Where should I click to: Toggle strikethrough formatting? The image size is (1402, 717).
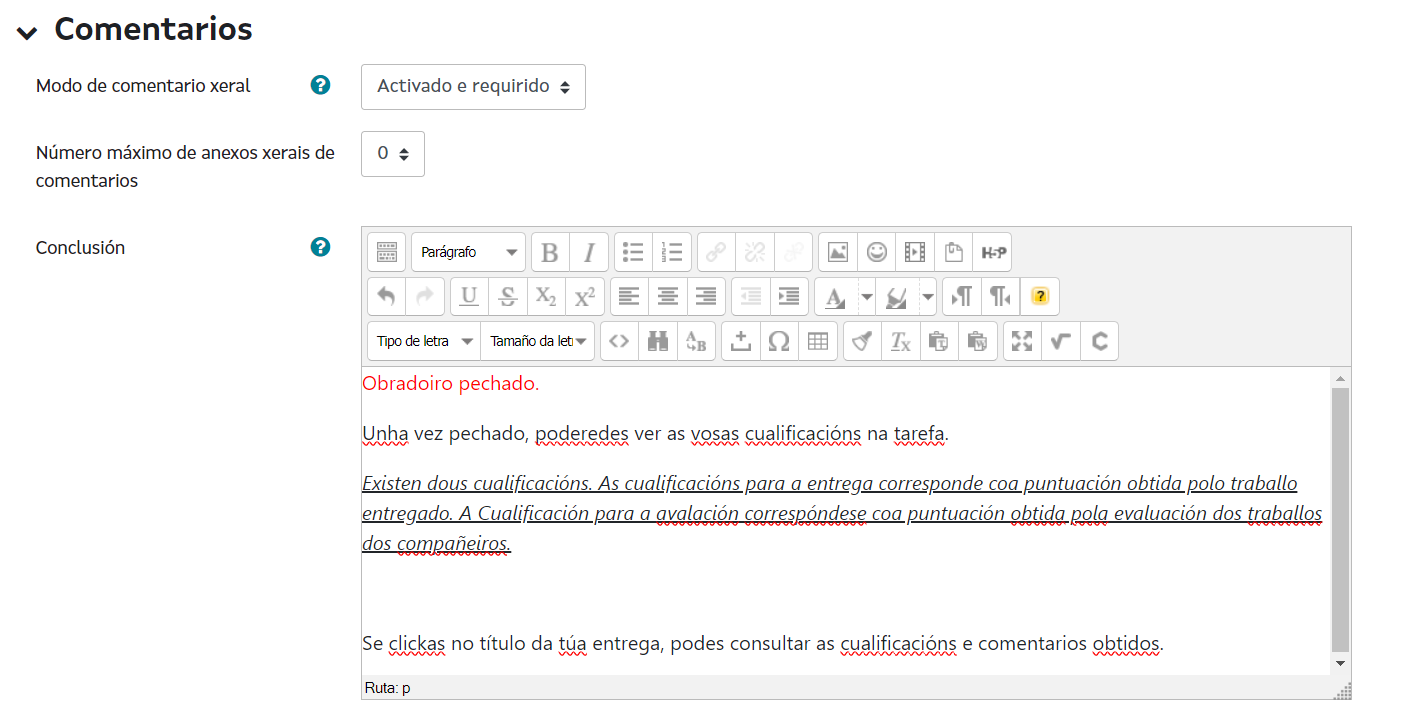(508, 297)
